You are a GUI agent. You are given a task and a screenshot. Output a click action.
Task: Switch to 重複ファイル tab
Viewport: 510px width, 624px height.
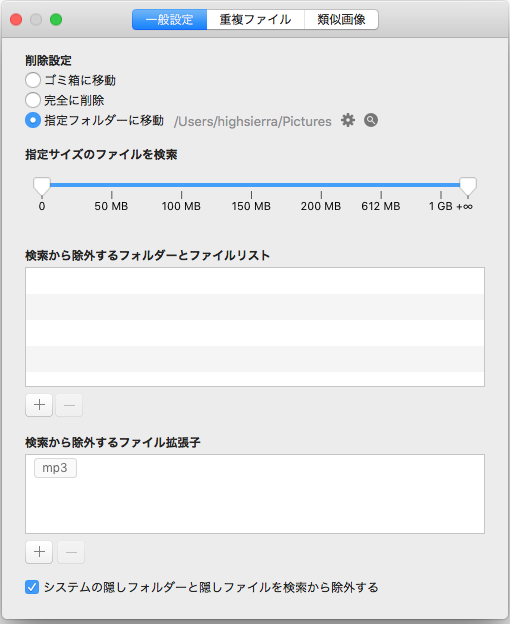click(255, 20)
